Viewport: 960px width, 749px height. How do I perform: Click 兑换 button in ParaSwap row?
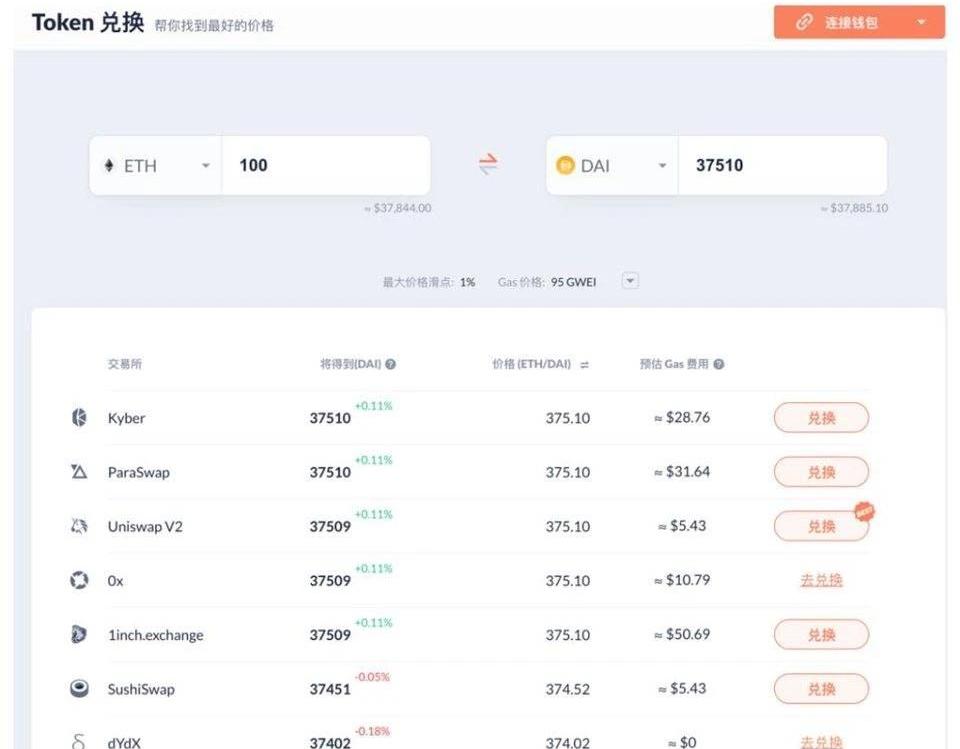[821, 472]
